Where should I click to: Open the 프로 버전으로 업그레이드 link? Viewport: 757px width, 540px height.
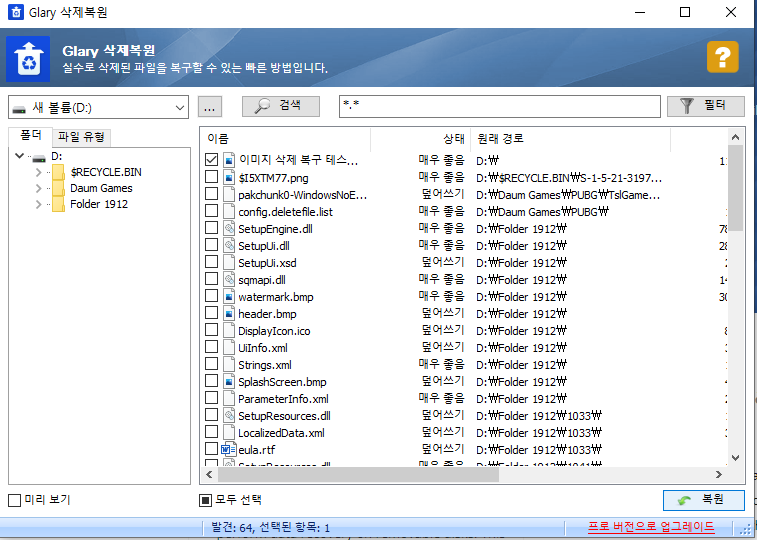click(x=651, y=526)
